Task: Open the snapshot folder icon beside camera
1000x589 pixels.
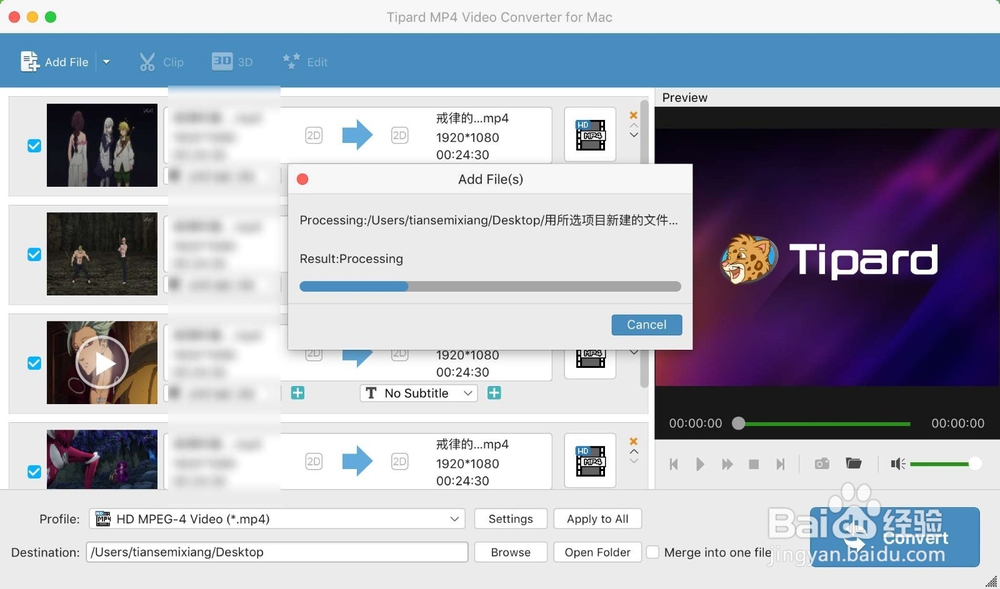Action: (854, 463)
